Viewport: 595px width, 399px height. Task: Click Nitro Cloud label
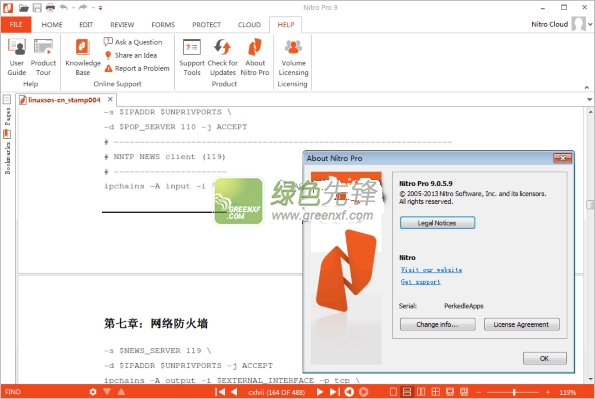pyautogui.click(x=549, y=24)
